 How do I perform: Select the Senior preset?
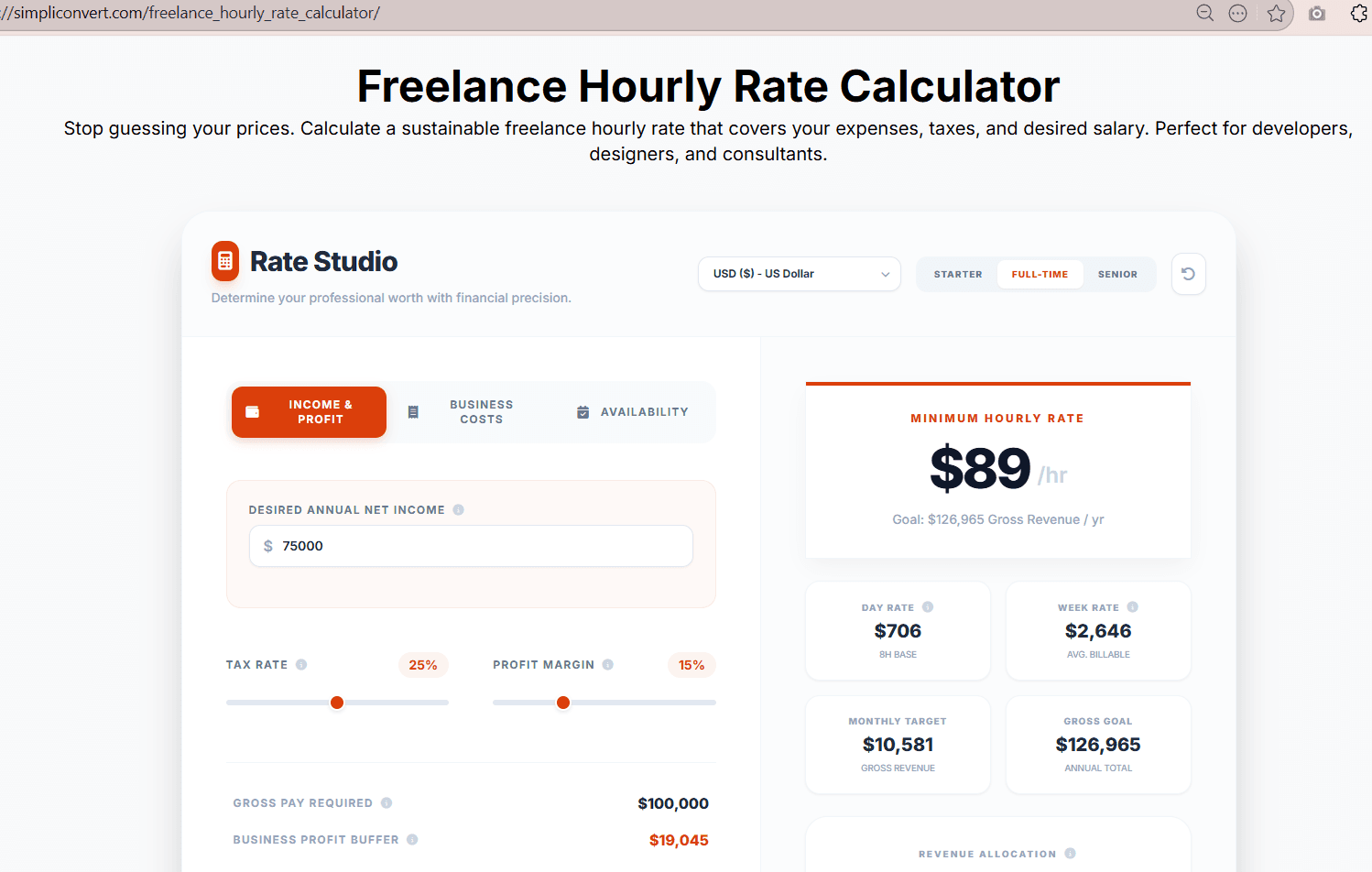coord(1117,274)
